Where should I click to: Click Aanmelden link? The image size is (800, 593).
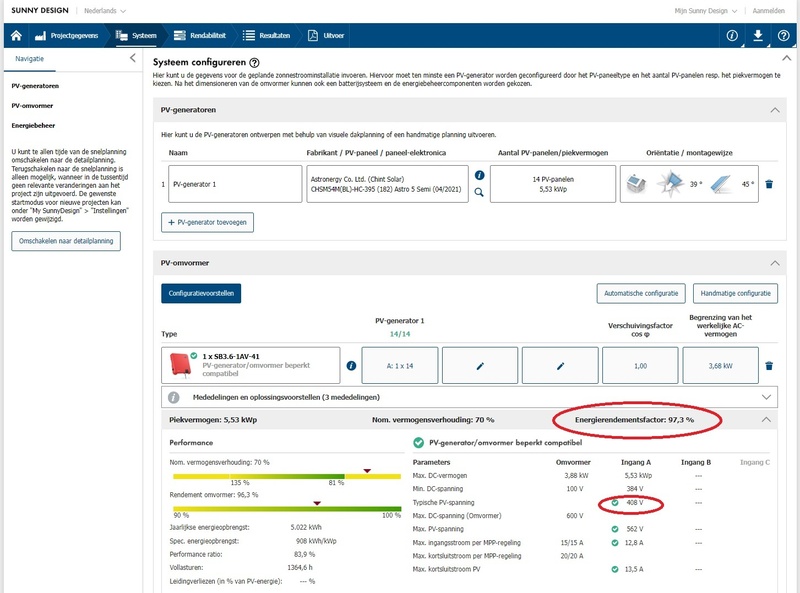pos(768,11)
